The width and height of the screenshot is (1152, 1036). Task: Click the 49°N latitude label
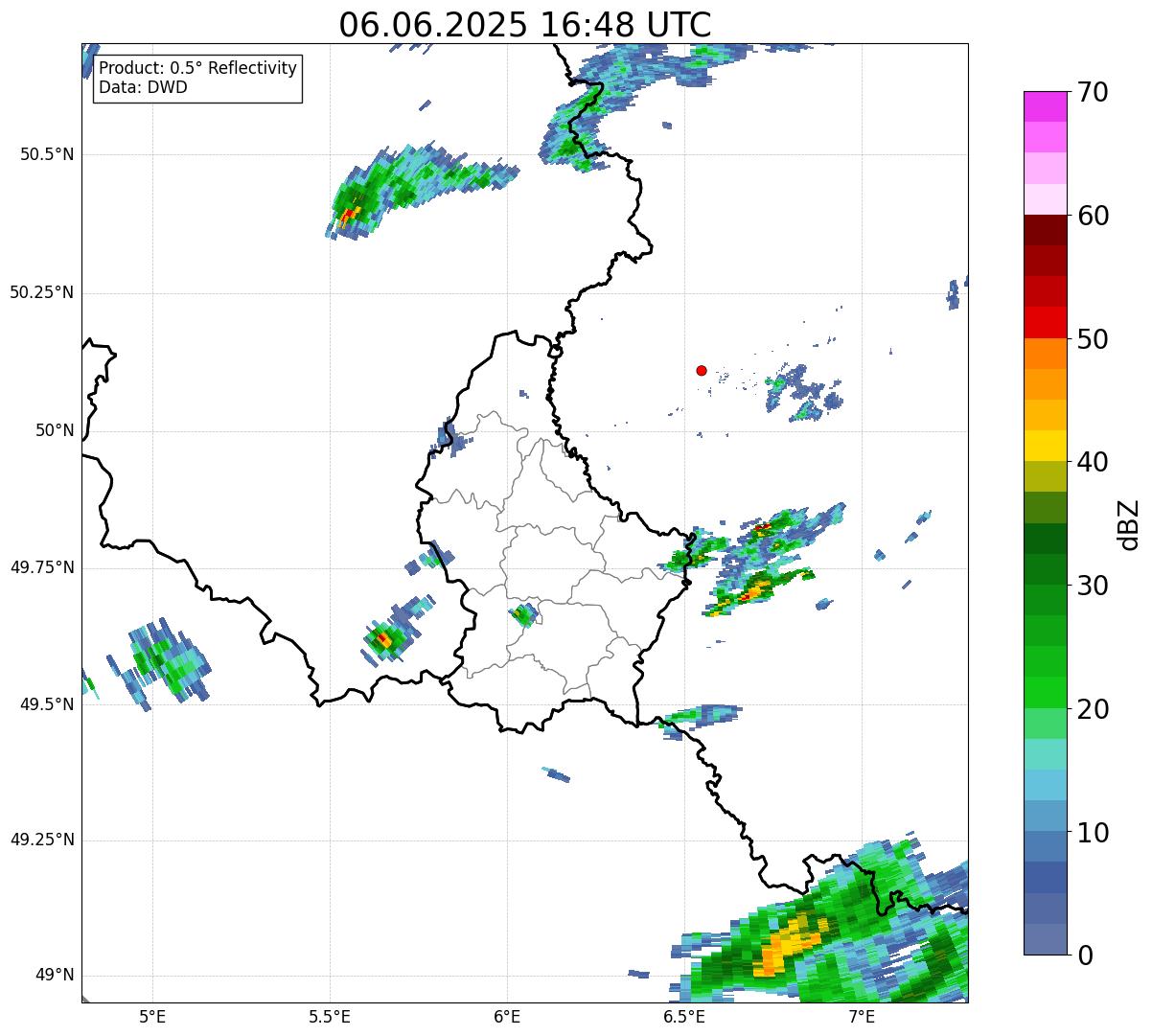(55, 976)
